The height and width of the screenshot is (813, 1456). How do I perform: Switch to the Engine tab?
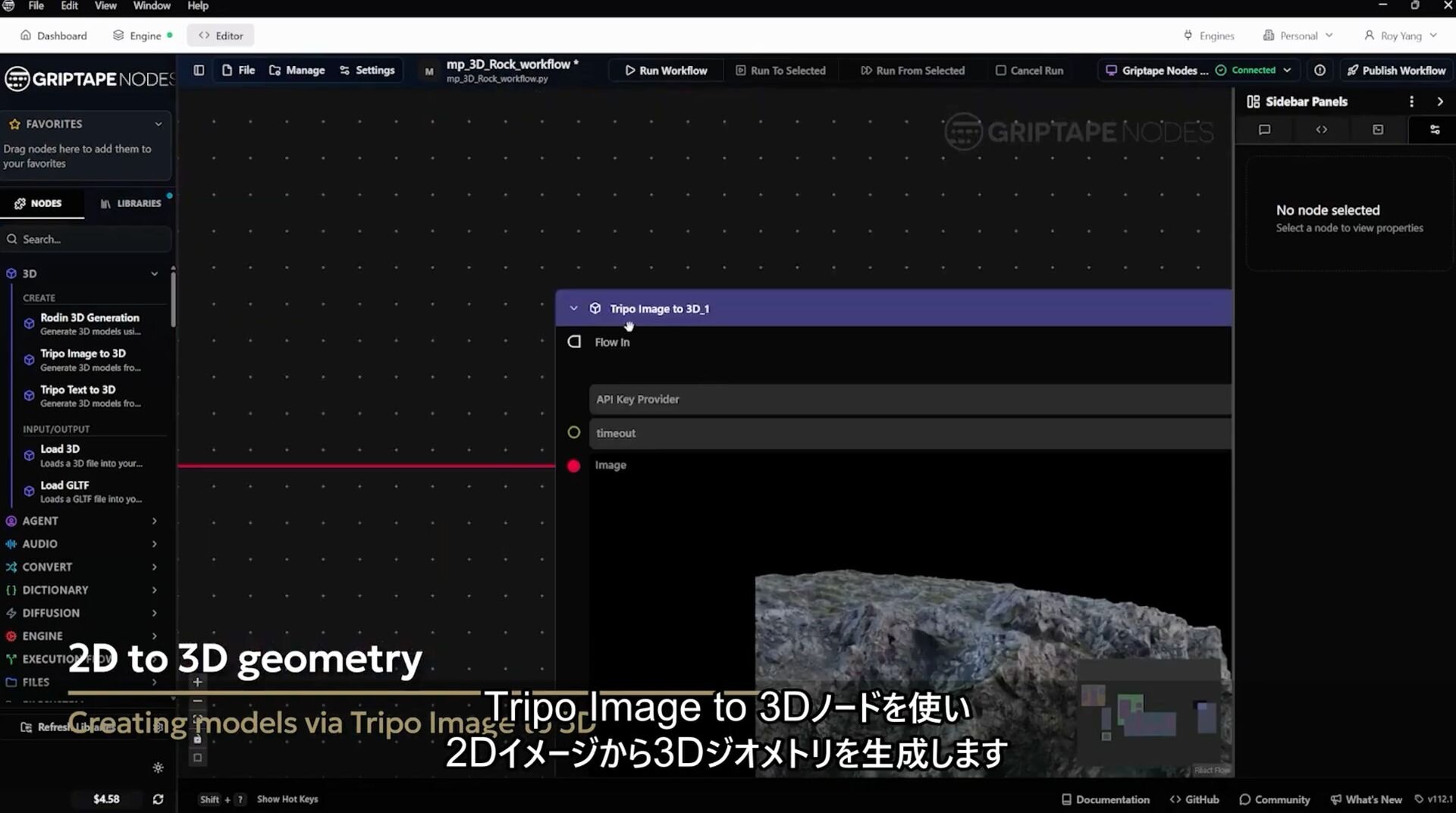point(143,36)
